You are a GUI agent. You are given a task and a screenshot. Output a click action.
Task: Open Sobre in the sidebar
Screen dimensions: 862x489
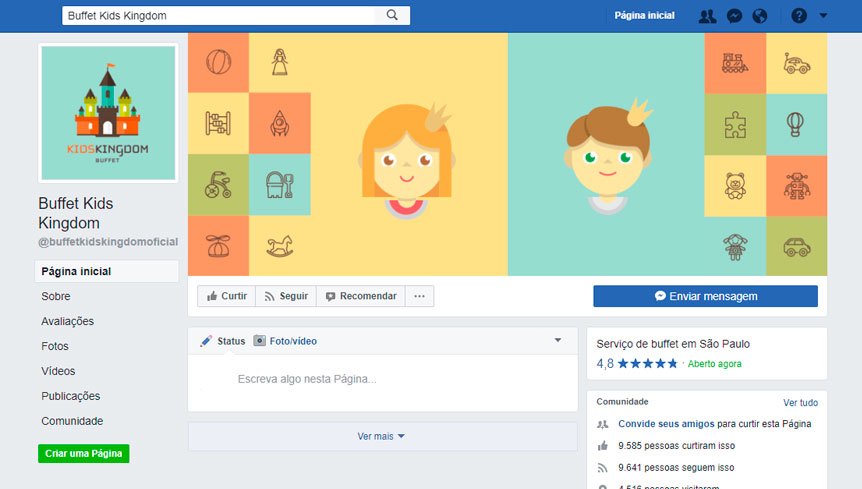(56, 296)
